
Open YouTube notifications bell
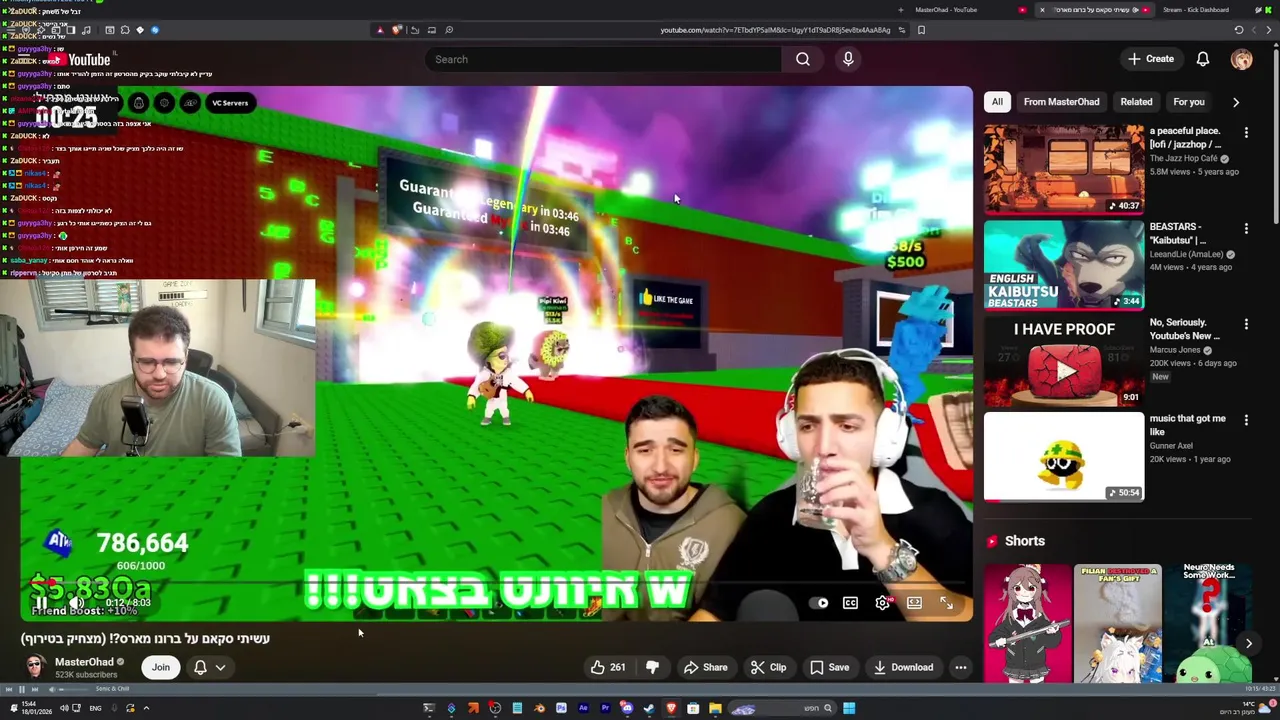click(1203, 59)
